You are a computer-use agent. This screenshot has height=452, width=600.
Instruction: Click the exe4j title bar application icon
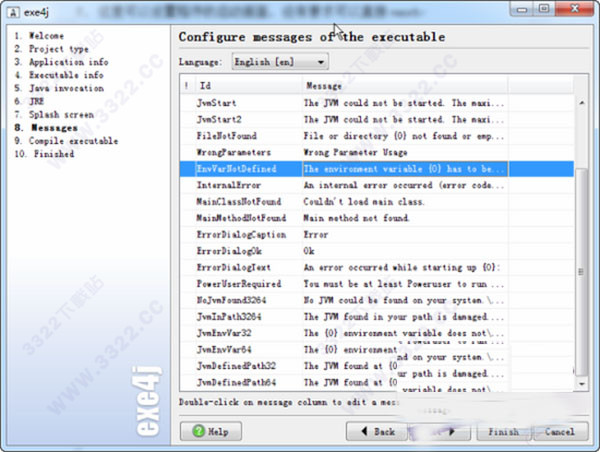click(13, 12)
